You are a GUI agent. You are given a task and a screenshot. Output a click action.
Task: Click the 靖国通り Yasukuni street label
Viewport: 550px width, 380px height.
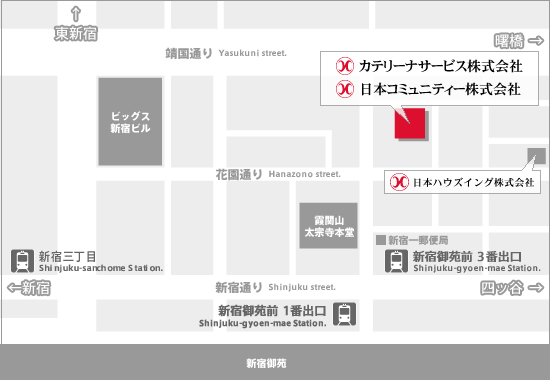coord(226,53)
